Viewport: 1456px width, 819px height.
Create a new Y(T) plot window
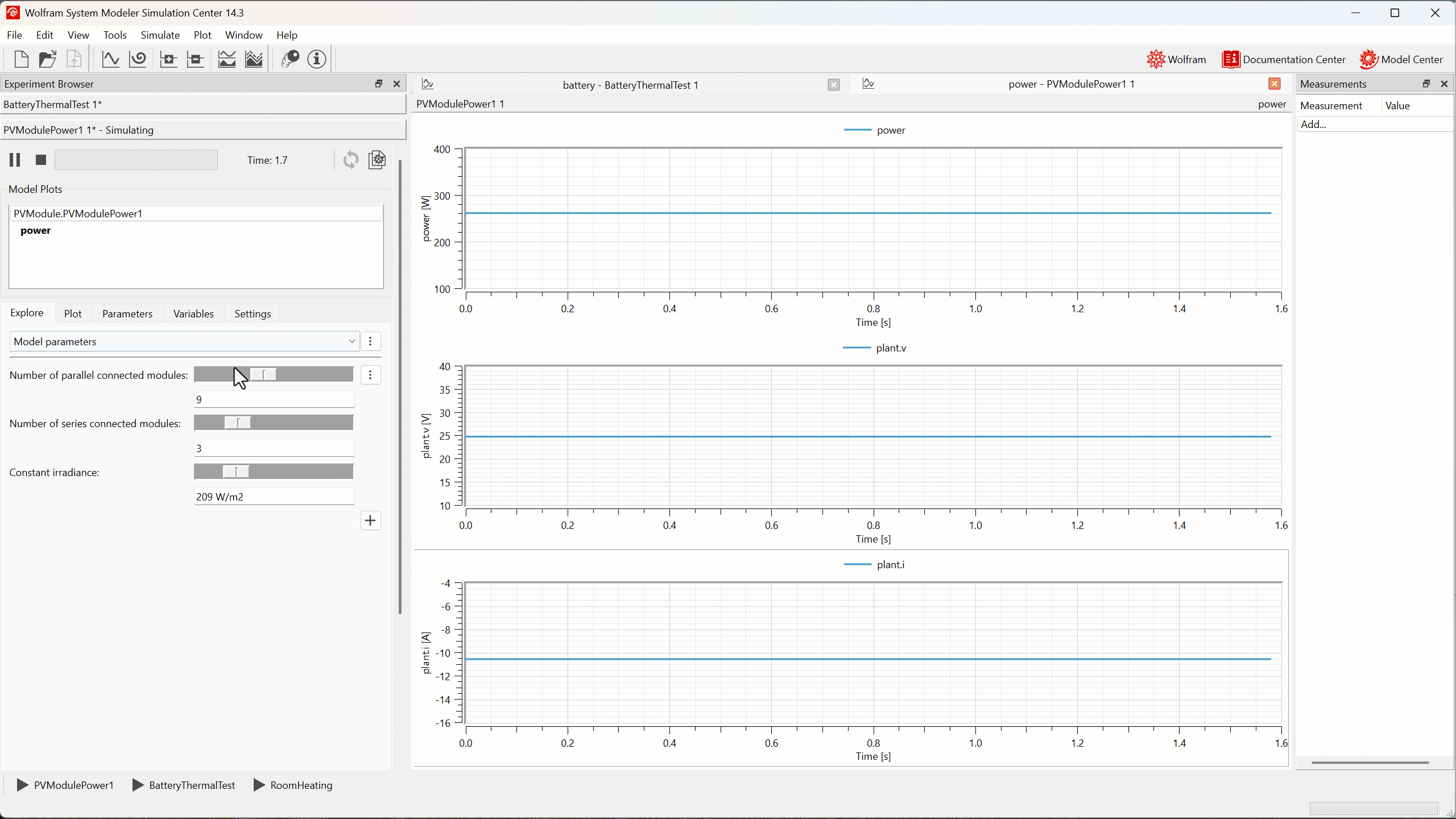click(110, 59)
